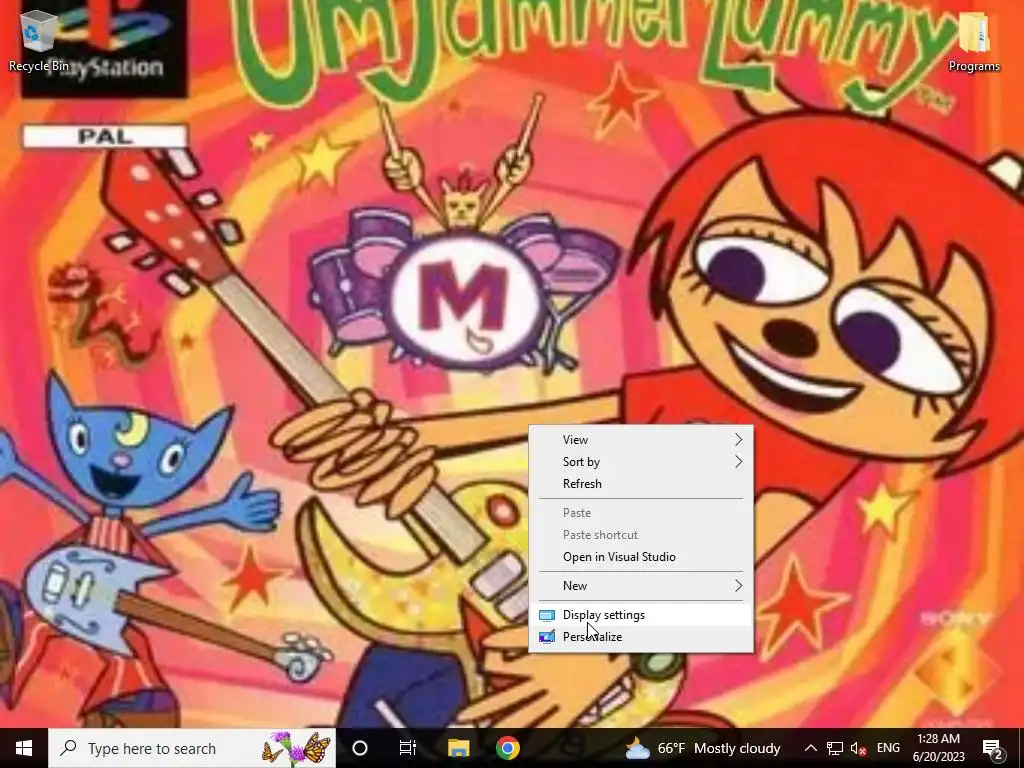Open the Action Center notifications icon
The image size is (1024, 768).
[993, 748]
